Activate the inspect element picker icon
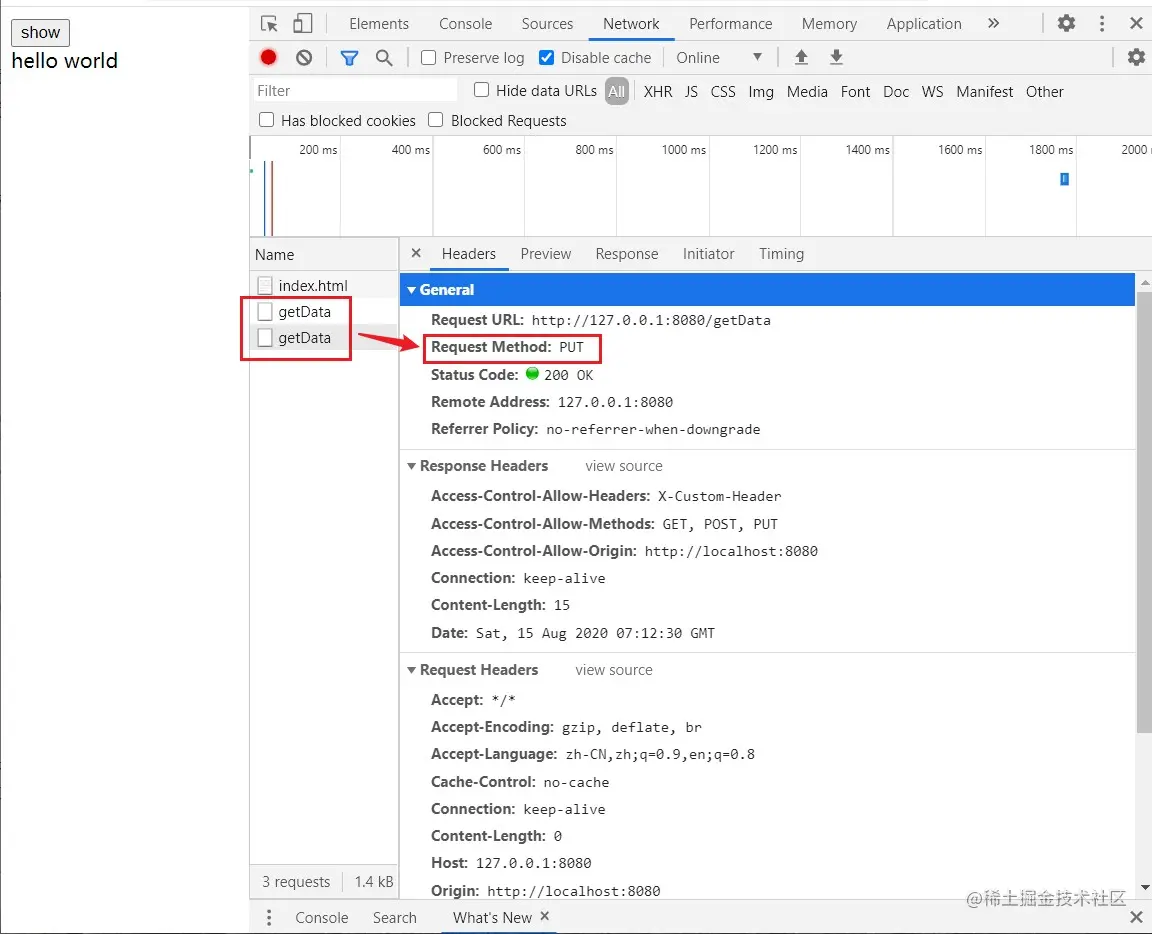1152x934 pixels. coord(270,24)
